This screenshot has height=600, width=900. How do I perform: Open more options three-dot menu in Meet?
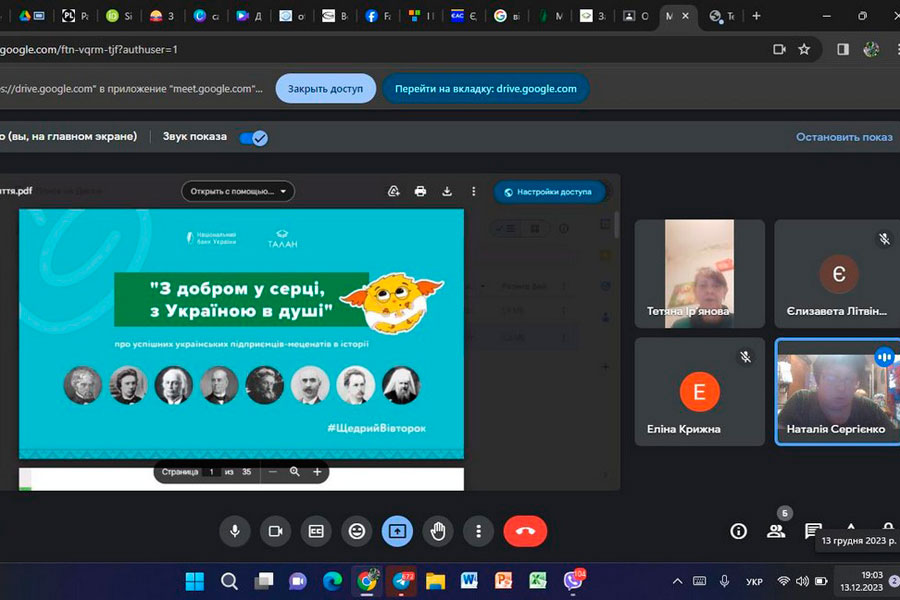479,531
